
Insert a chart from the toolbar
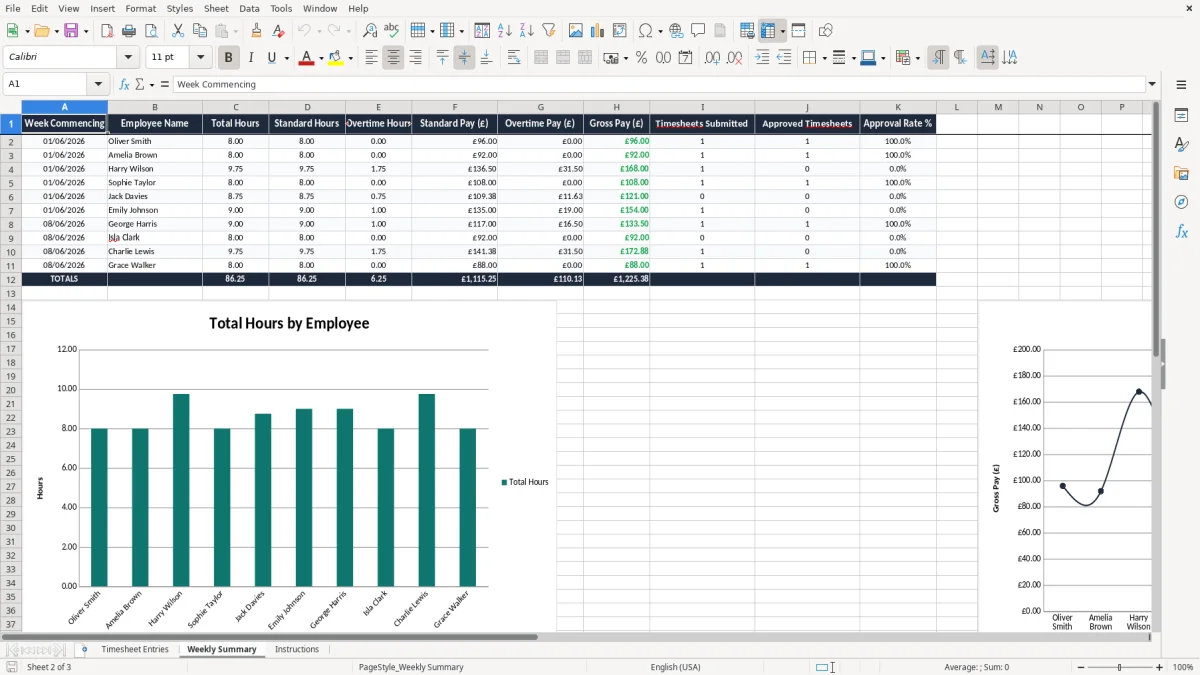click(x=598, y=31)
